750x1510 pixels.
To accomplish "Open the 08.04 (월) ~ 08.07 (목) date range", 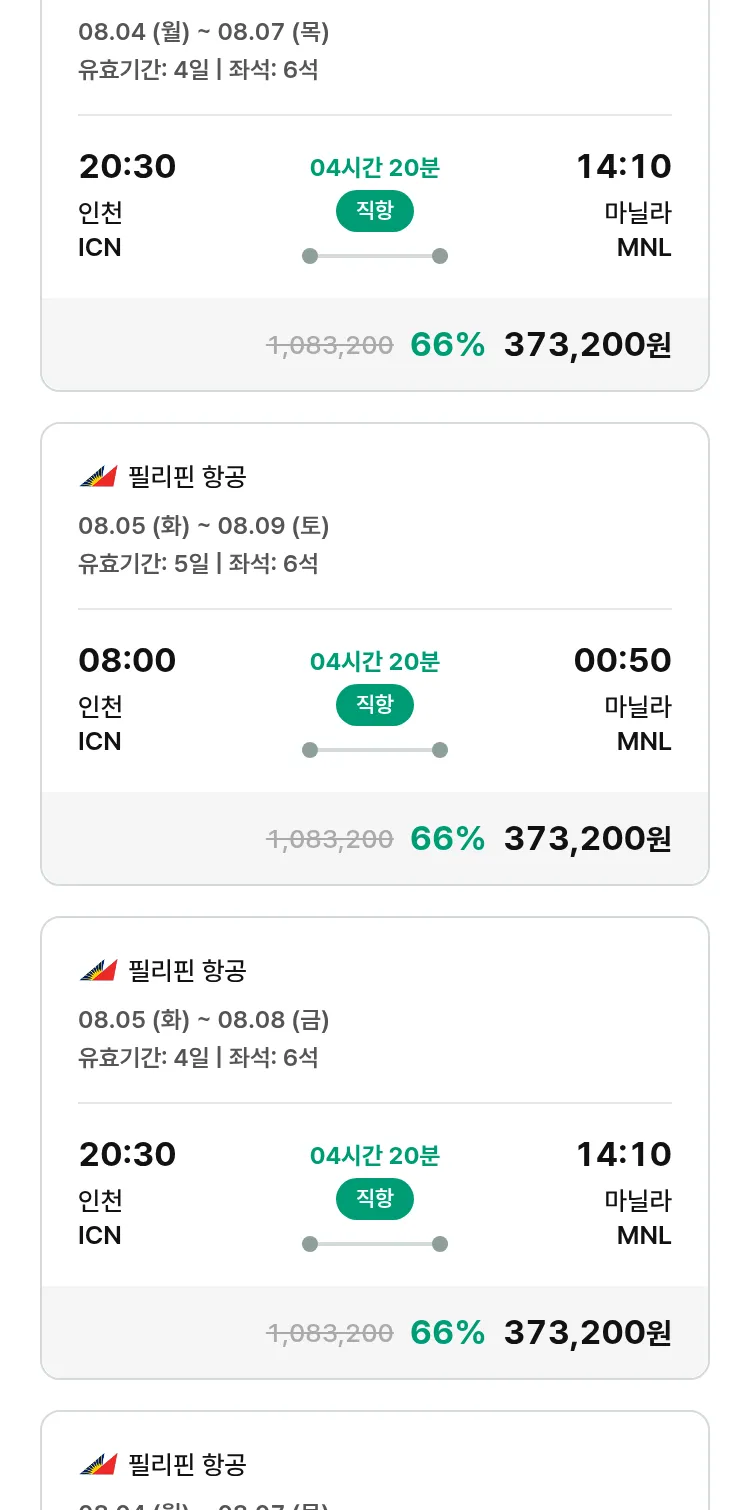I will point(203,32).
